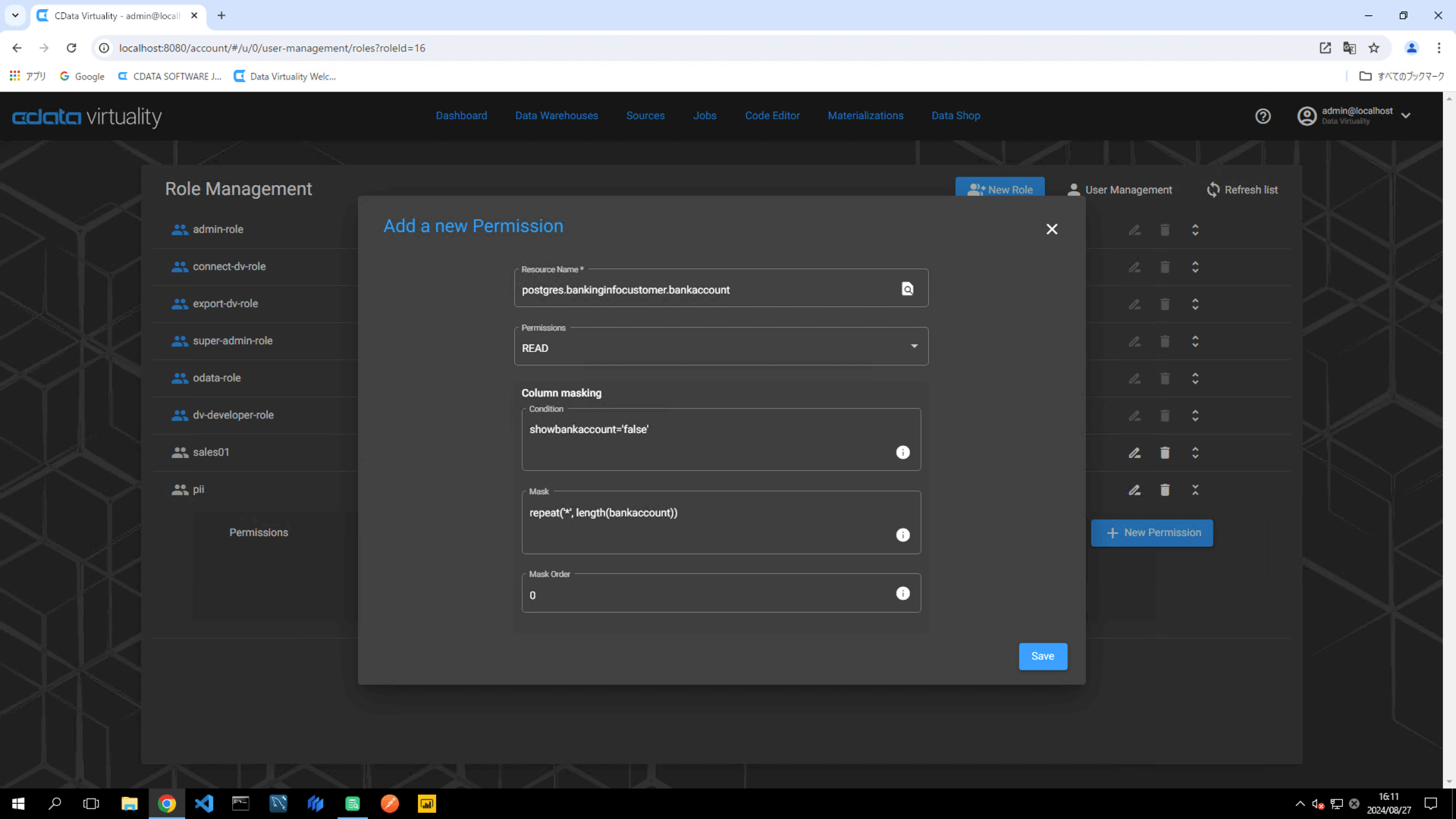Expand the sales01 role row

pos(1195,453)
